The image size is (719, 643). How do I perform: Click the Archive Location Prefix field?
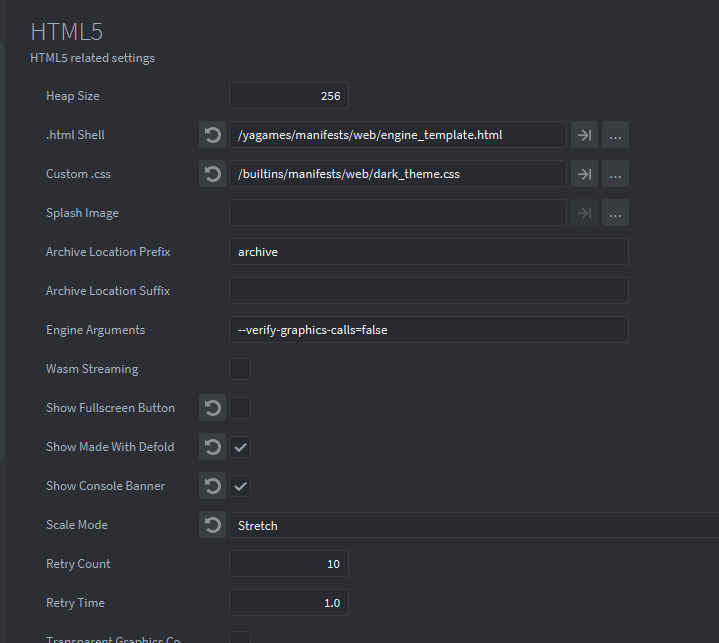pyautogui.click(x=428, y=252)
